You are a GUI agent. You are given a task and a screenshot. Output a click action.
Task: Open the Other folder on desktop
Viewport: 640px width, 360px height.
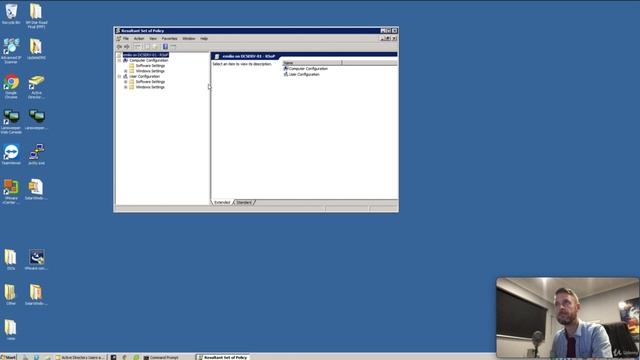tap(11, 295)
